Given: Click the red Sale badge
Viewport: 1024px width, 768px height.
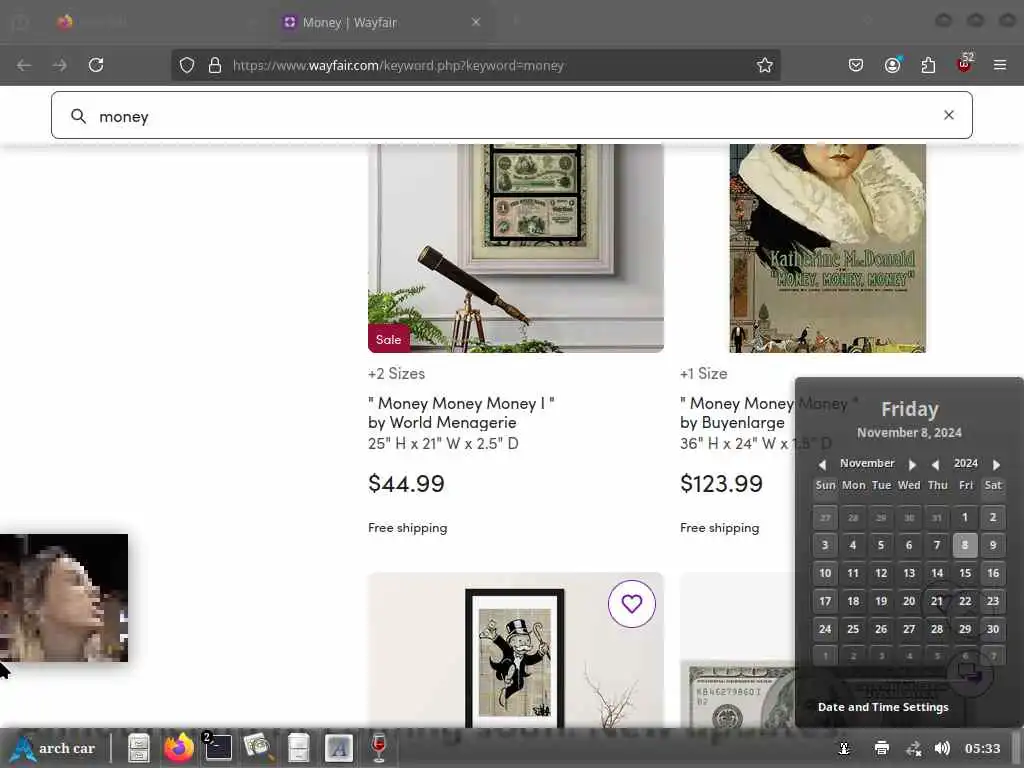Looking at the screenshot, I should 389,339.
